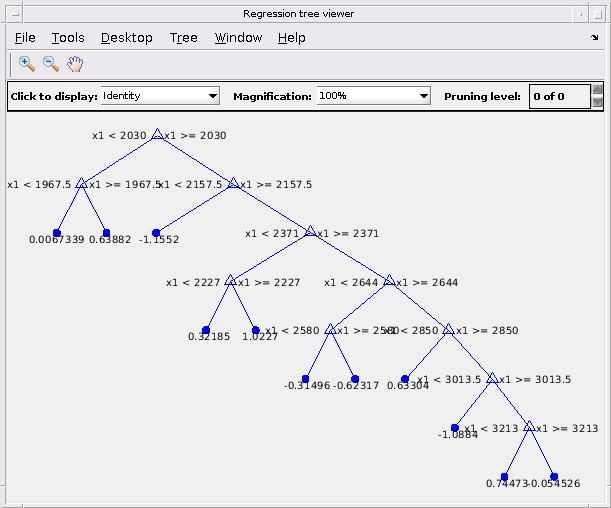This screenshot has width=611, height=508.
Task: Decrease pruning level with down arrow
Action: [597, 102]
